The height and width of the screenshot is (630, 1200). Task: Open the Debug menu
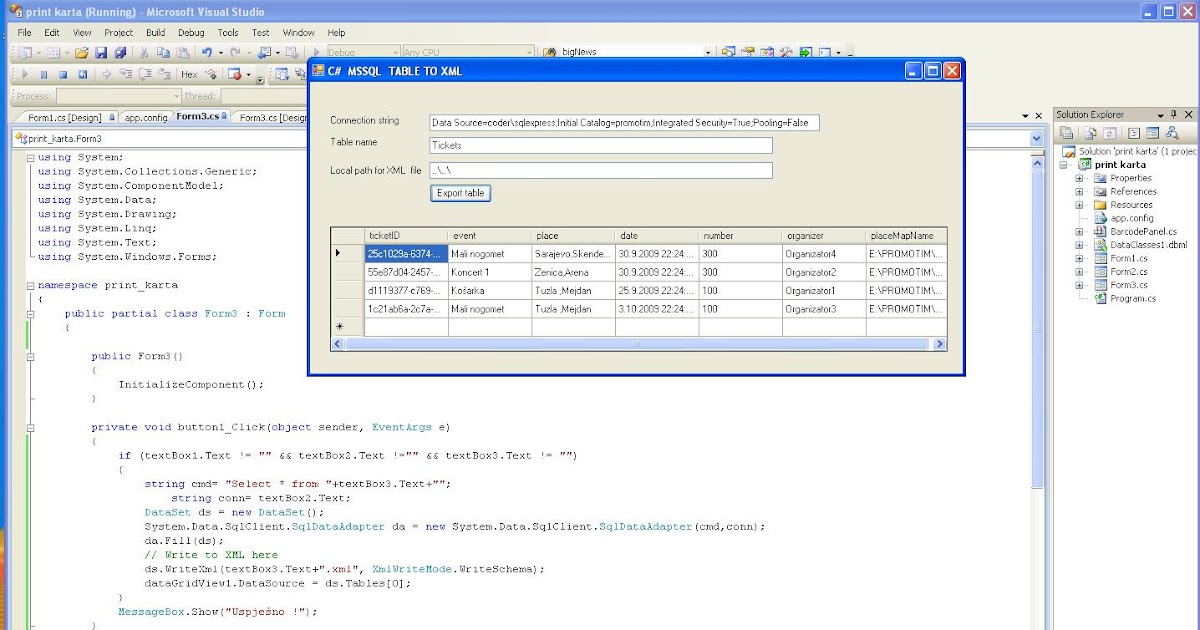tap(191, 31)
